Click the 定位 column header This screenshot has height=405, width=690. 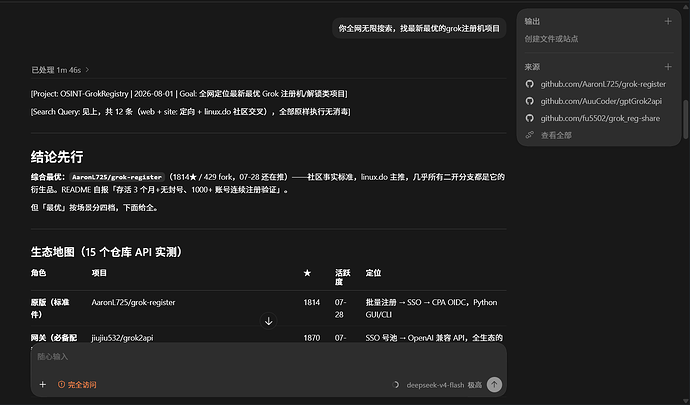click(373, 273)
